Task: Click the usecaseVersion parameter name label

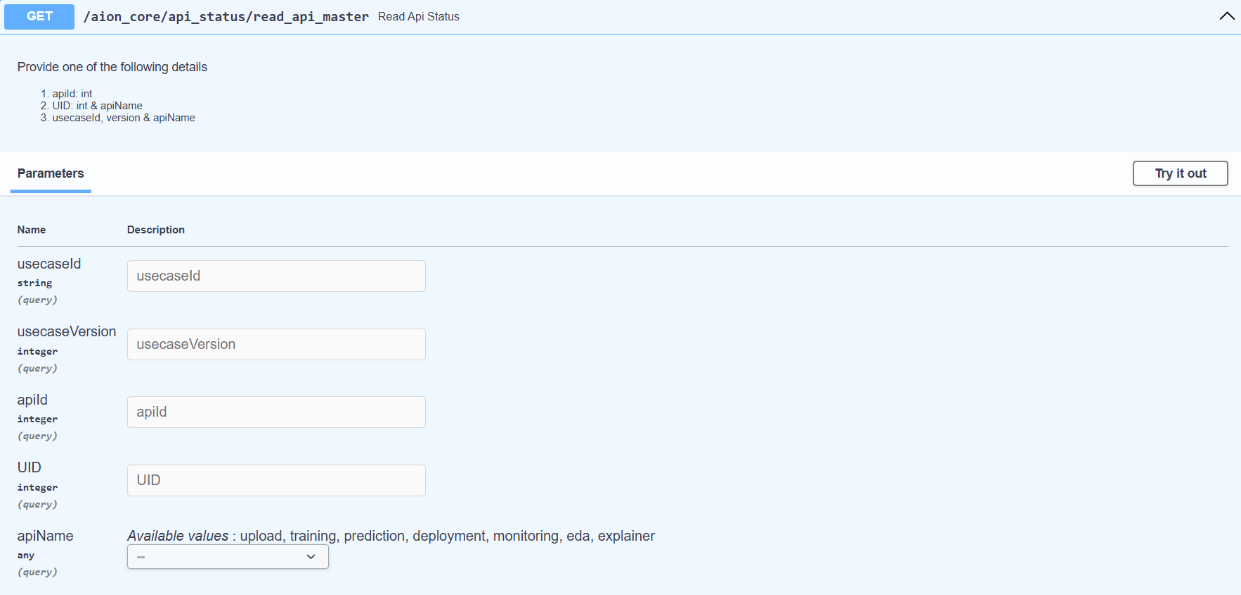Action: [67, 332]
